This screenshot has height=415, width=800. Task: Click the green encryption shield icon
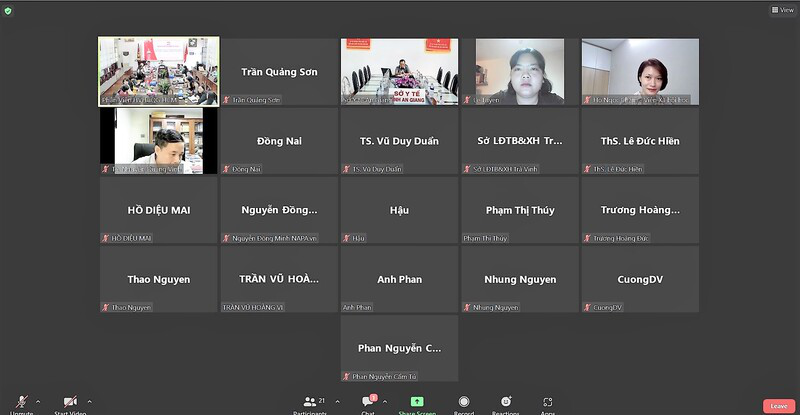[9, 10]
